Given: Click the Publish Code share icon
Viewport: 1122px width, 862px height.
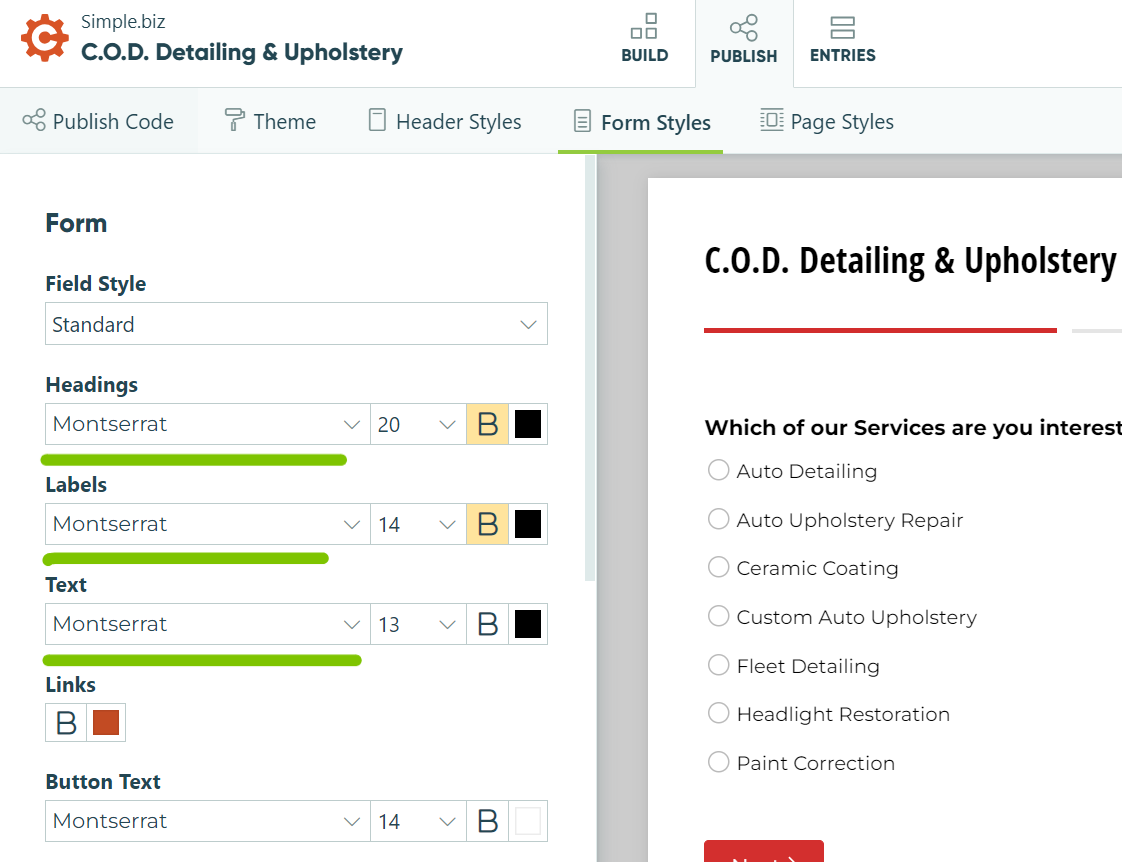Looking at the screenshot, I should [34, 119].
